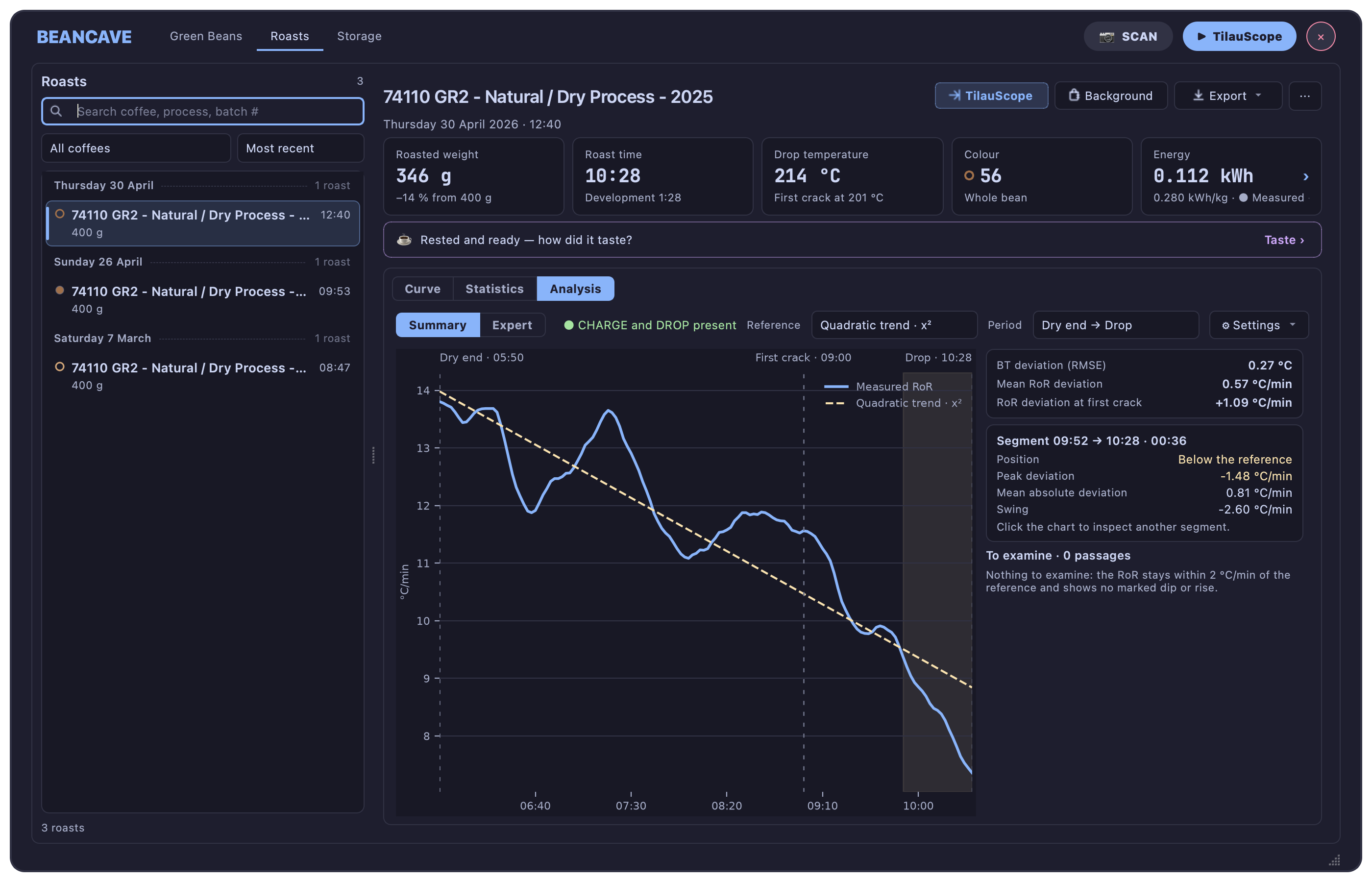Open the Dry end → Drop period dropdown
Screen dimensions: 1372x882
point(1115,325)
